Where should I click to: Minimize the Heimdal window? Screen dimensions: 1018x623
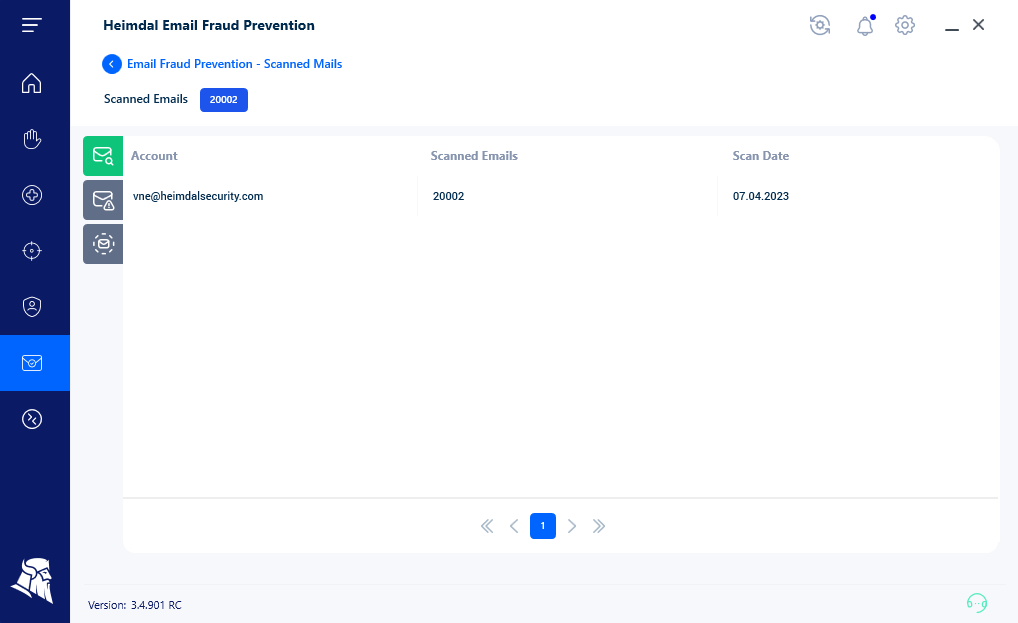(951, 29)
